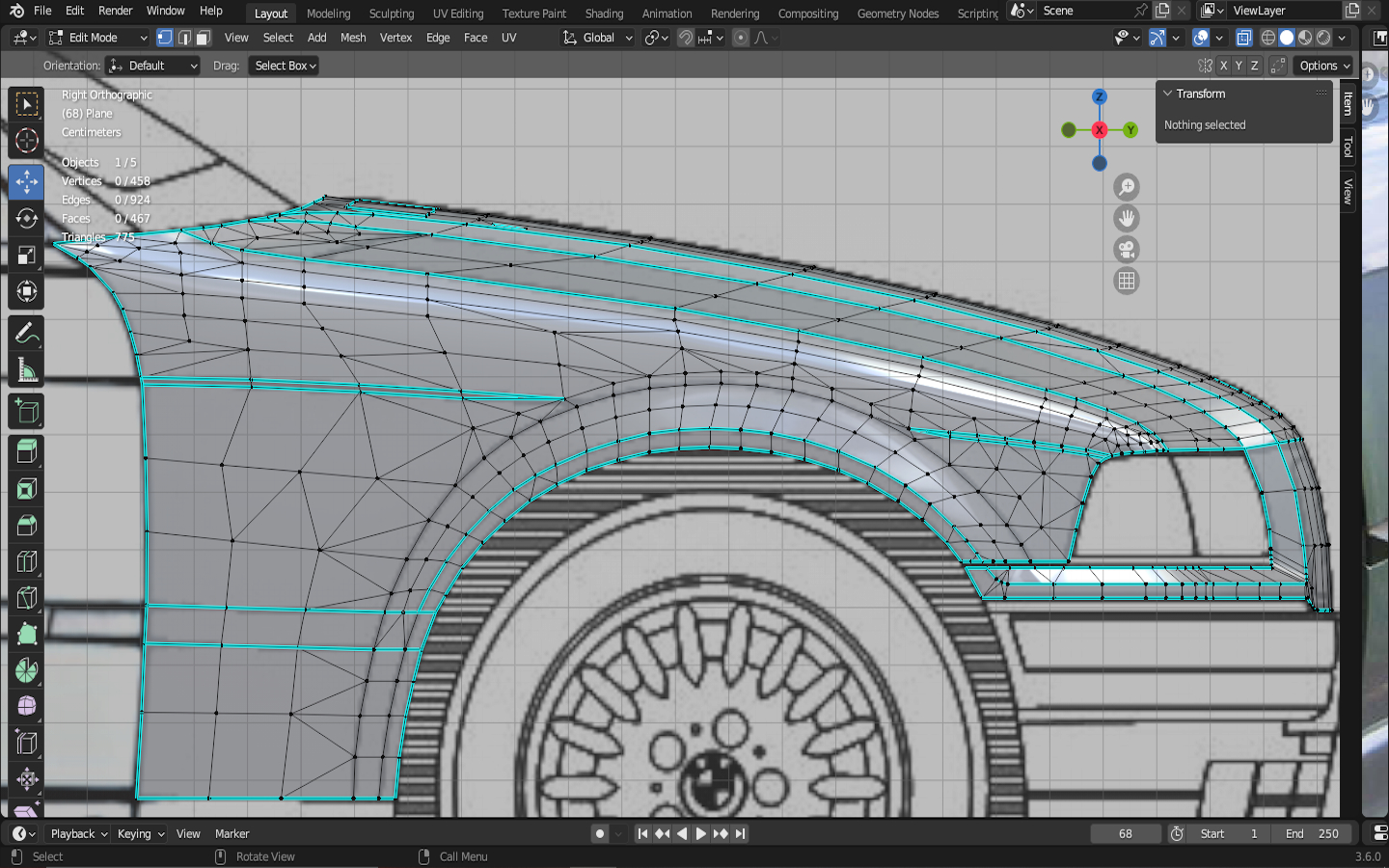The image size is (1389, 868).
Task: Open the Mesh menu
Action: [353, 38]
